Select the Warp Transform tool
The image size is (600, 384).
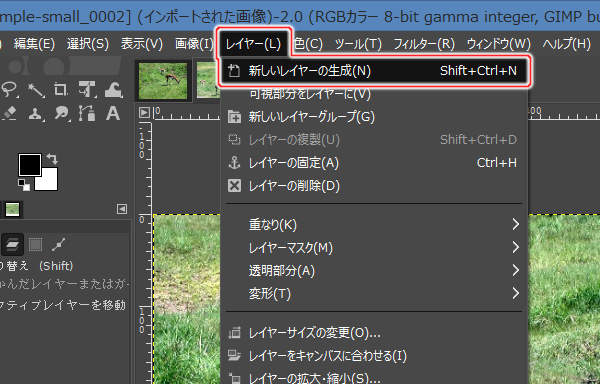(113, 89)
